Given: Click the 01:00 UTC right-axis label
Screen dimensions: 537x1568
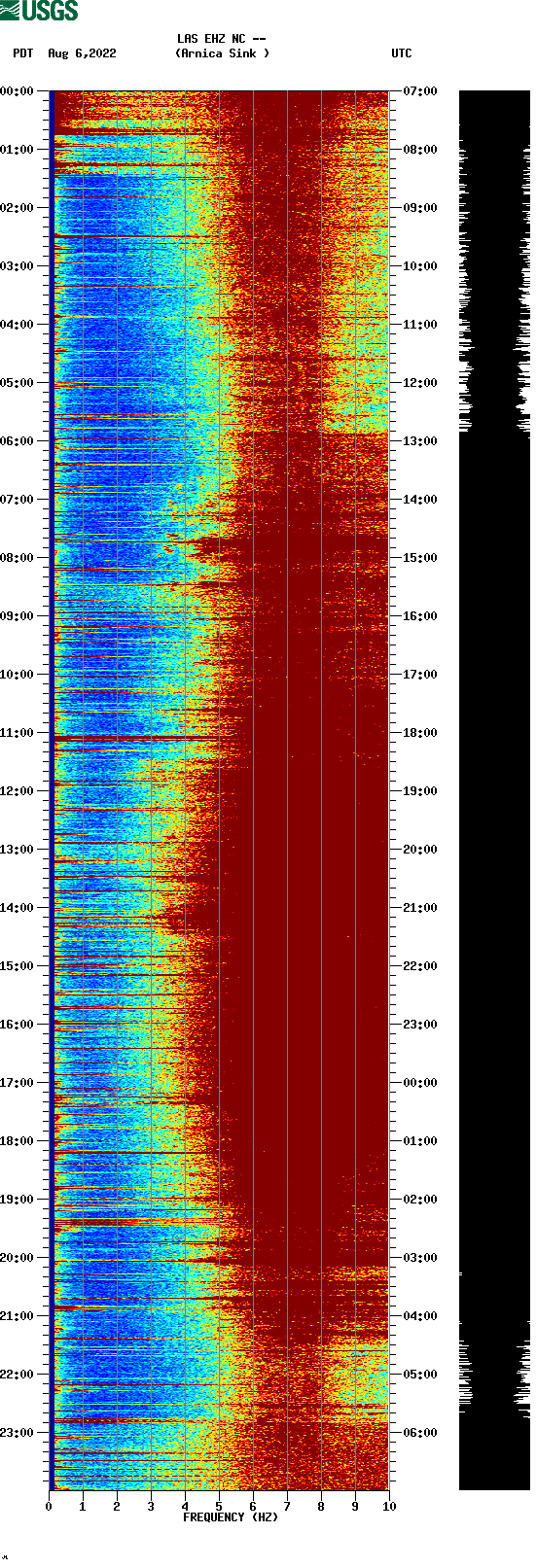Looking at the screenshot, I should tap(420, 1141).
